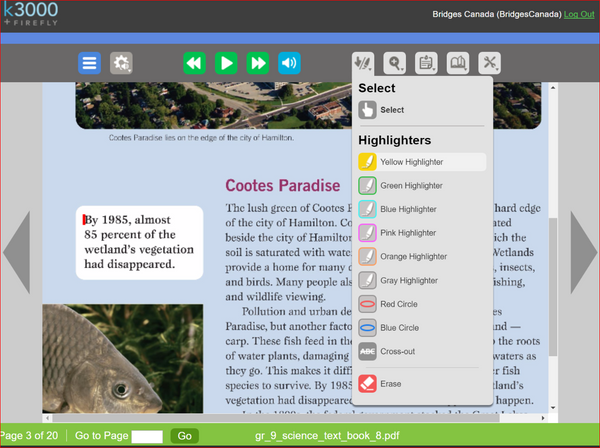Click the scroll down arrow
Viewport: 600px width, 448px height.
coord(553,408)
